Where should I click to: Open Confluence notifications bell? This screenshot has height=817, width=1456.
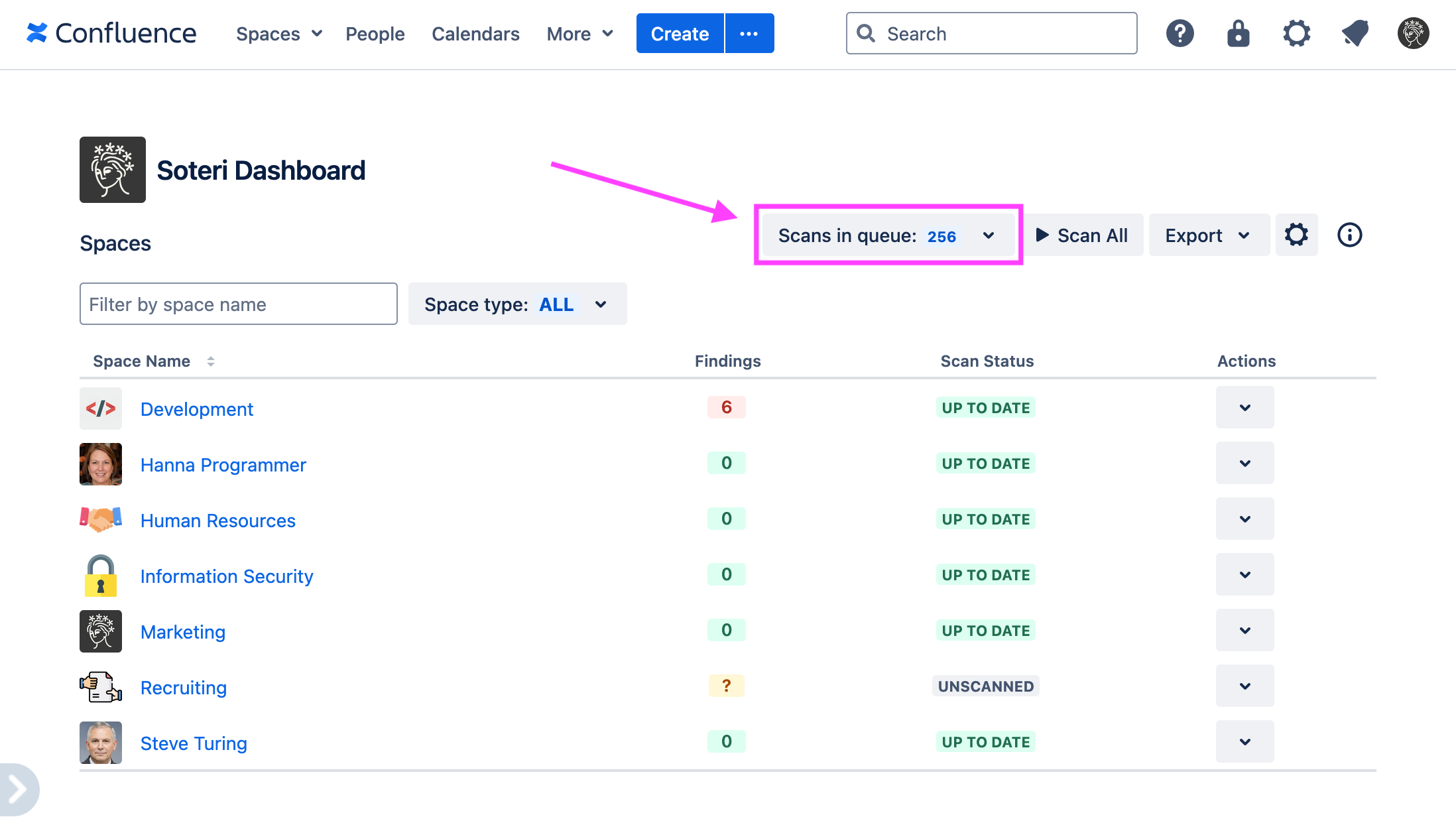click(1355, 33)
